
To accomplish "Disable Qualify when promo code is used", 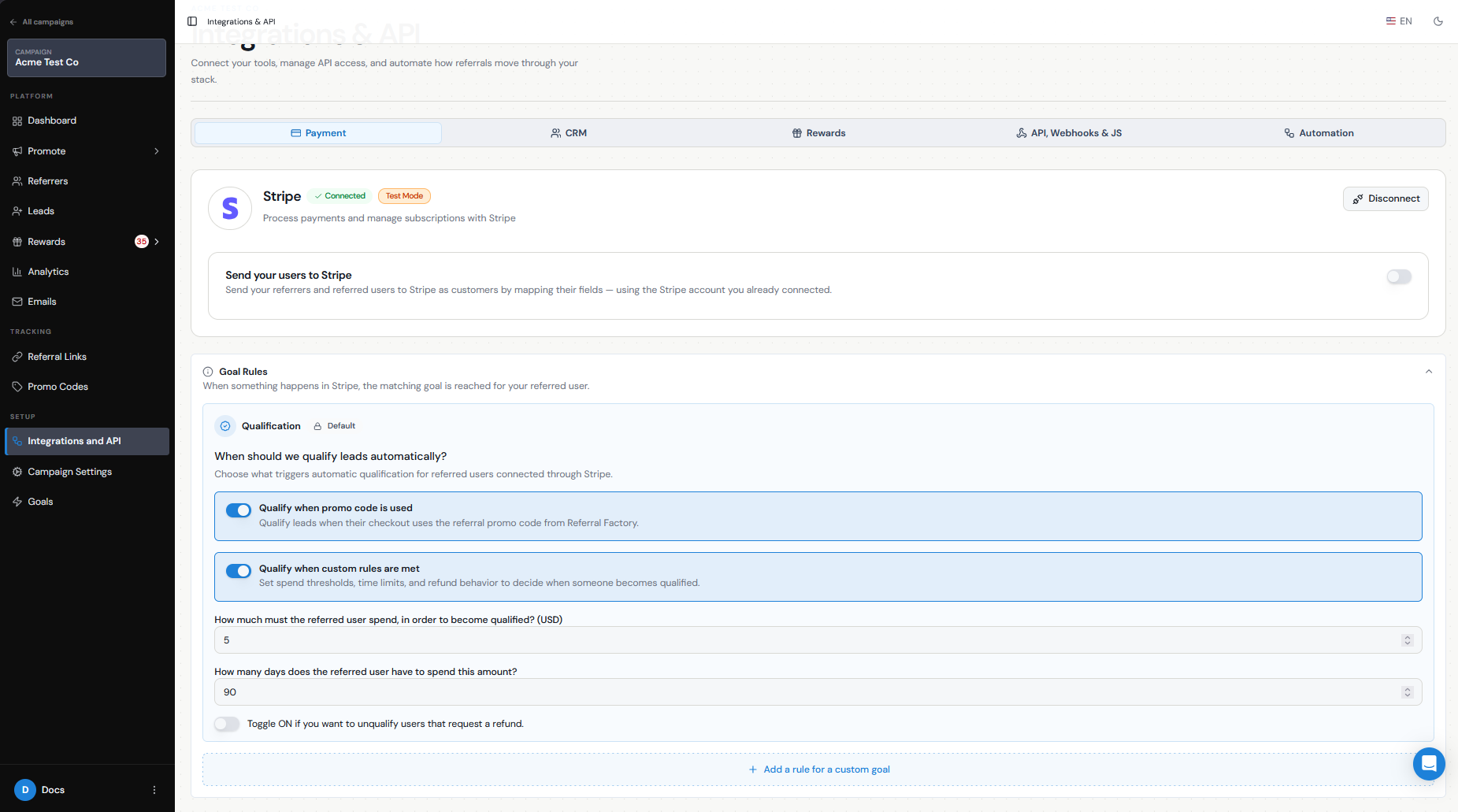I will (238, 510).
